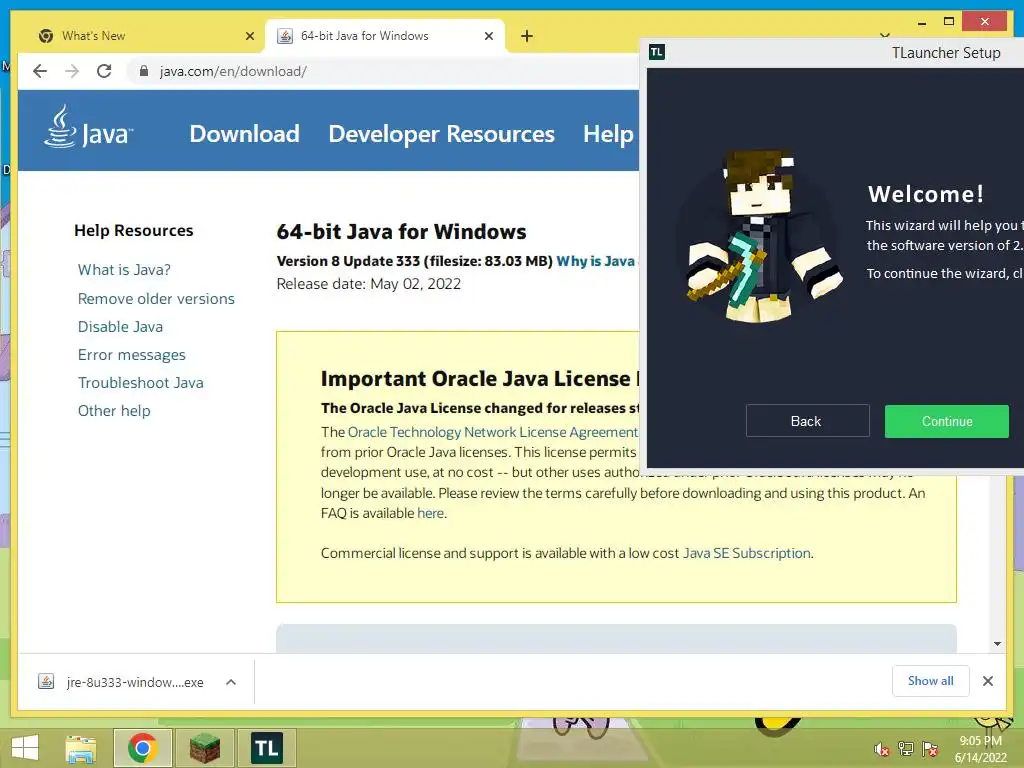Click the FAQ 'here' link
The image size is (1024, 768).
click(x=430, y=513)
